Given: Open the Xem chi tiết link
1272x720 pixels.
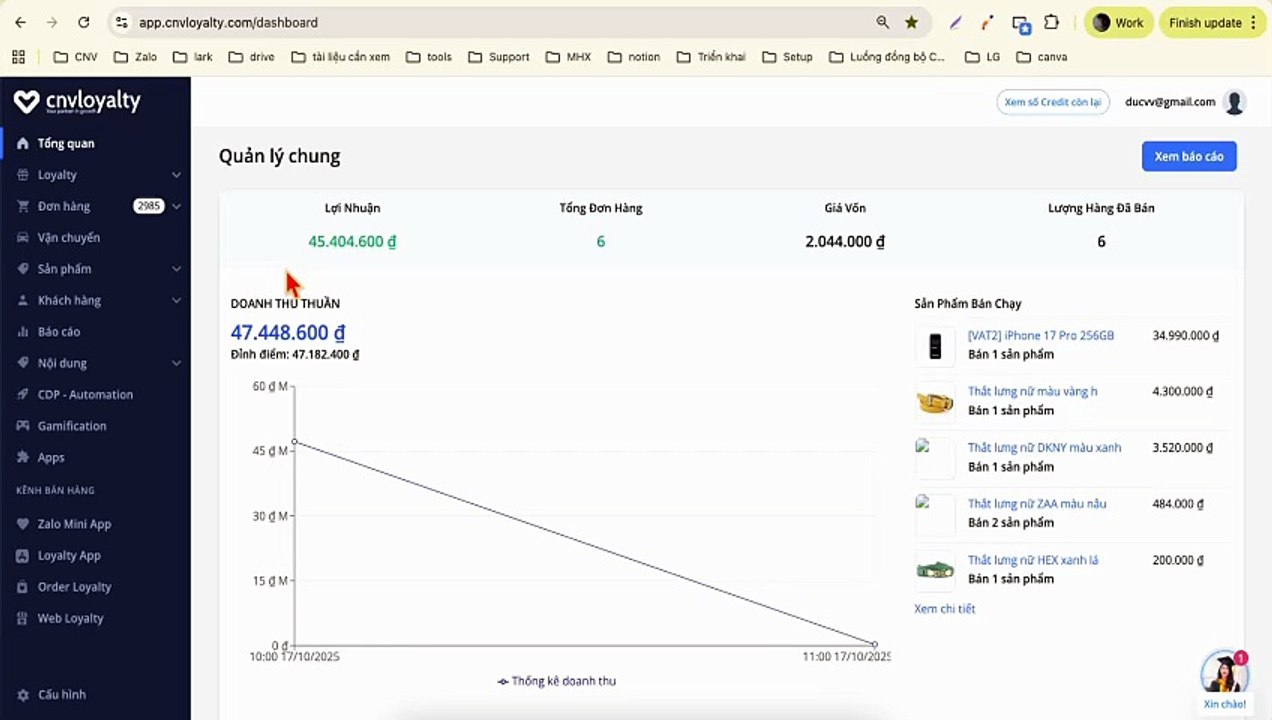Looking at the screenshot, I should (944, 609).
